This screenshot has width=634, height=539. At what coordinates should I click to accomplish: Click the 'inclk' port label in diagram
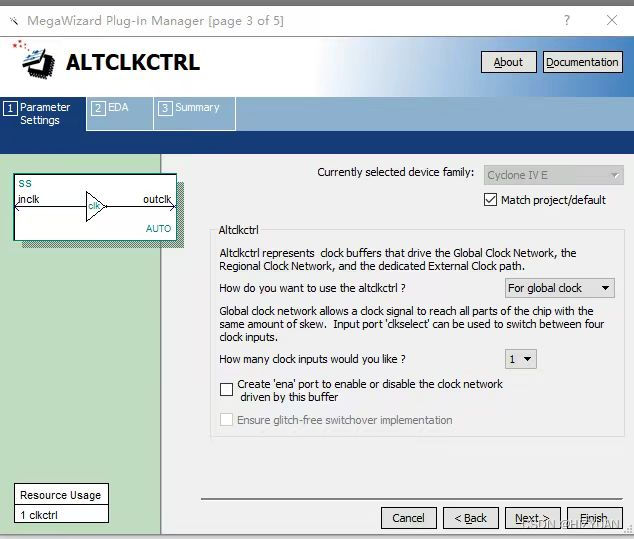(29, 199)
